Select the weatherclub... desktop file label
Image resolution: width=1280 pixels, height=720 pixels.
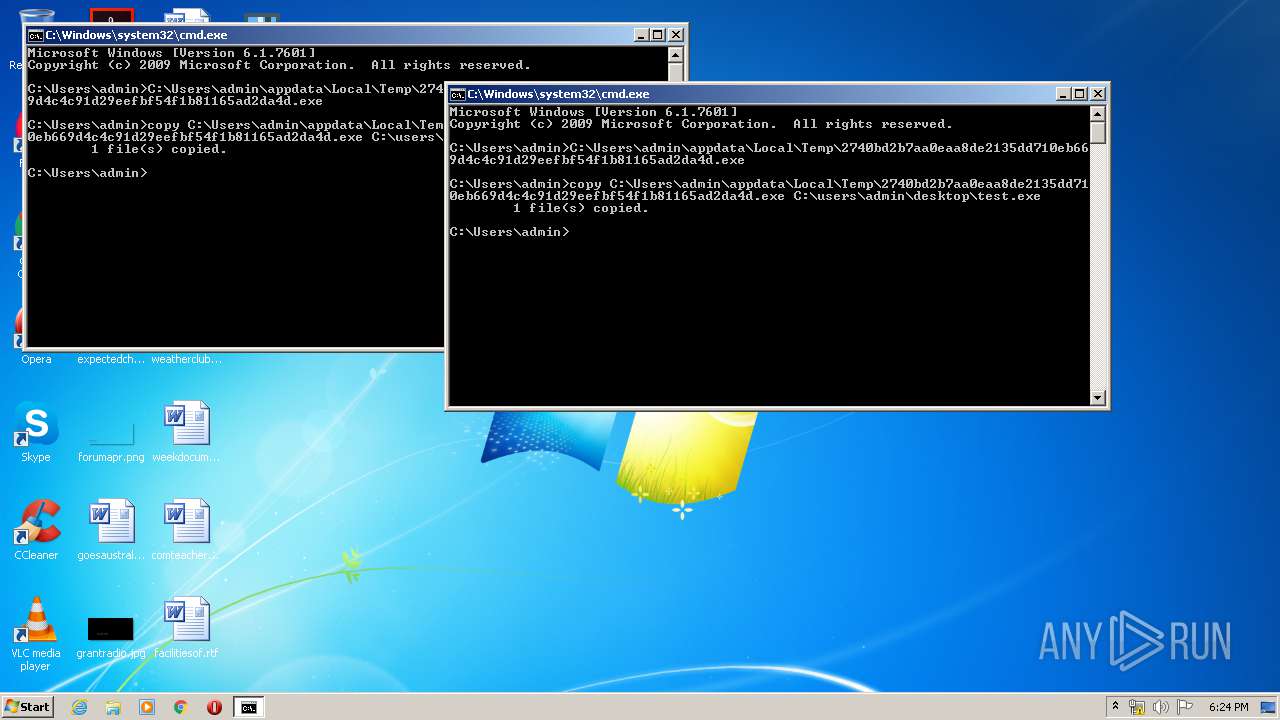pos(186,359)
